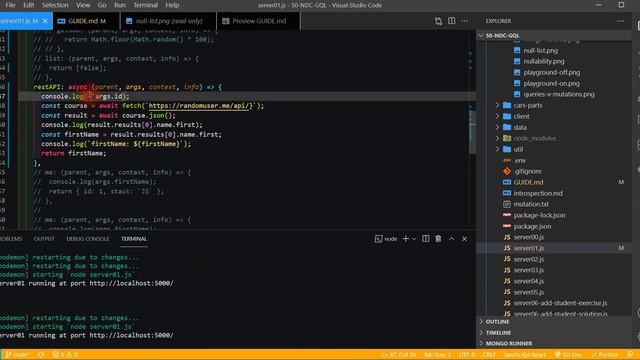The image size is (640, 360).
Task: Open the compare changes icon in editor toolbar
Action: coord(438,21)
